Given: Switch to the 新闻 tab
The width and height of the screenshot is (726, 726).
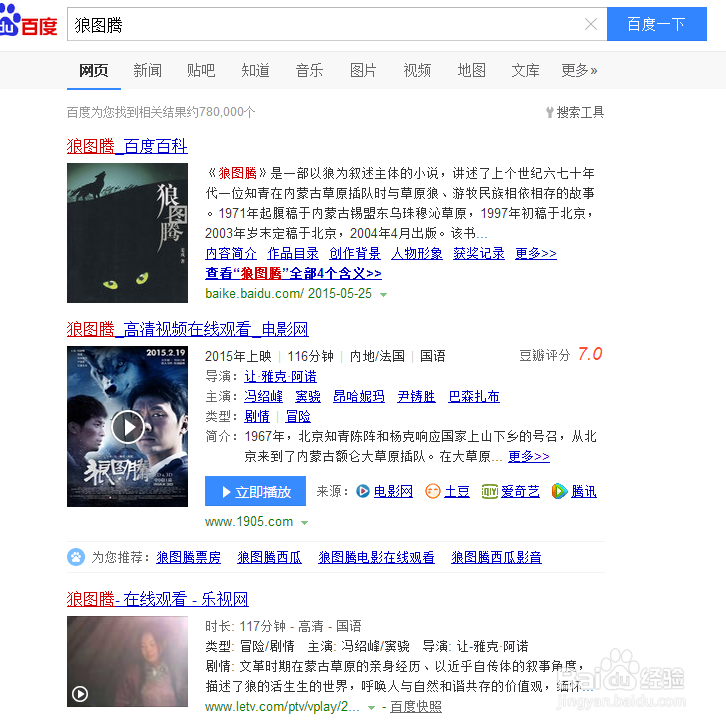Looking at the screenshot, I should click(x=147, y=70).
